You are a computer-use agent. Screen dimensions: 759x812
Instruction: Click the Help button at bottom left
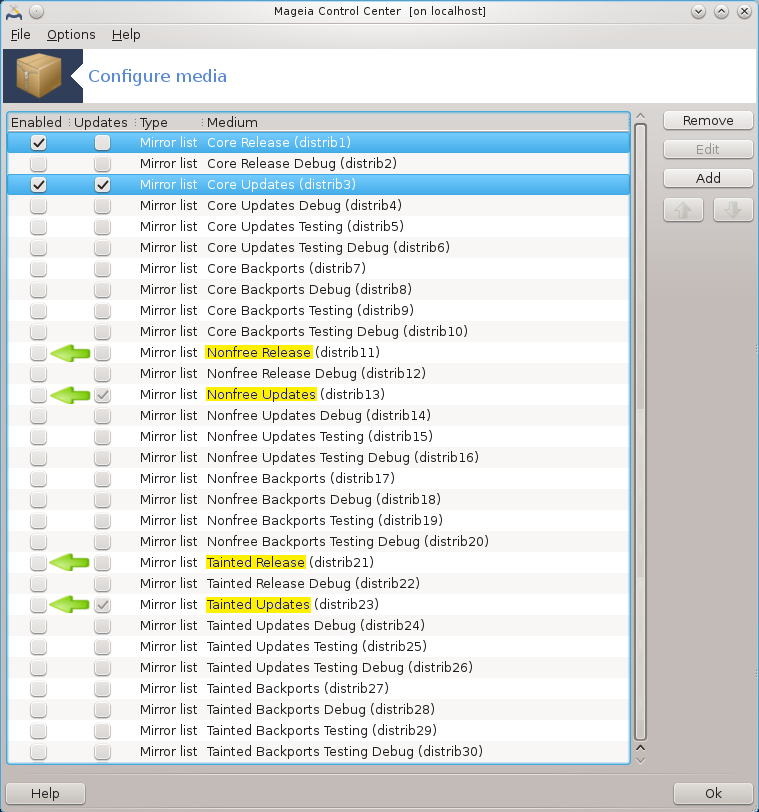coord(45,793)
